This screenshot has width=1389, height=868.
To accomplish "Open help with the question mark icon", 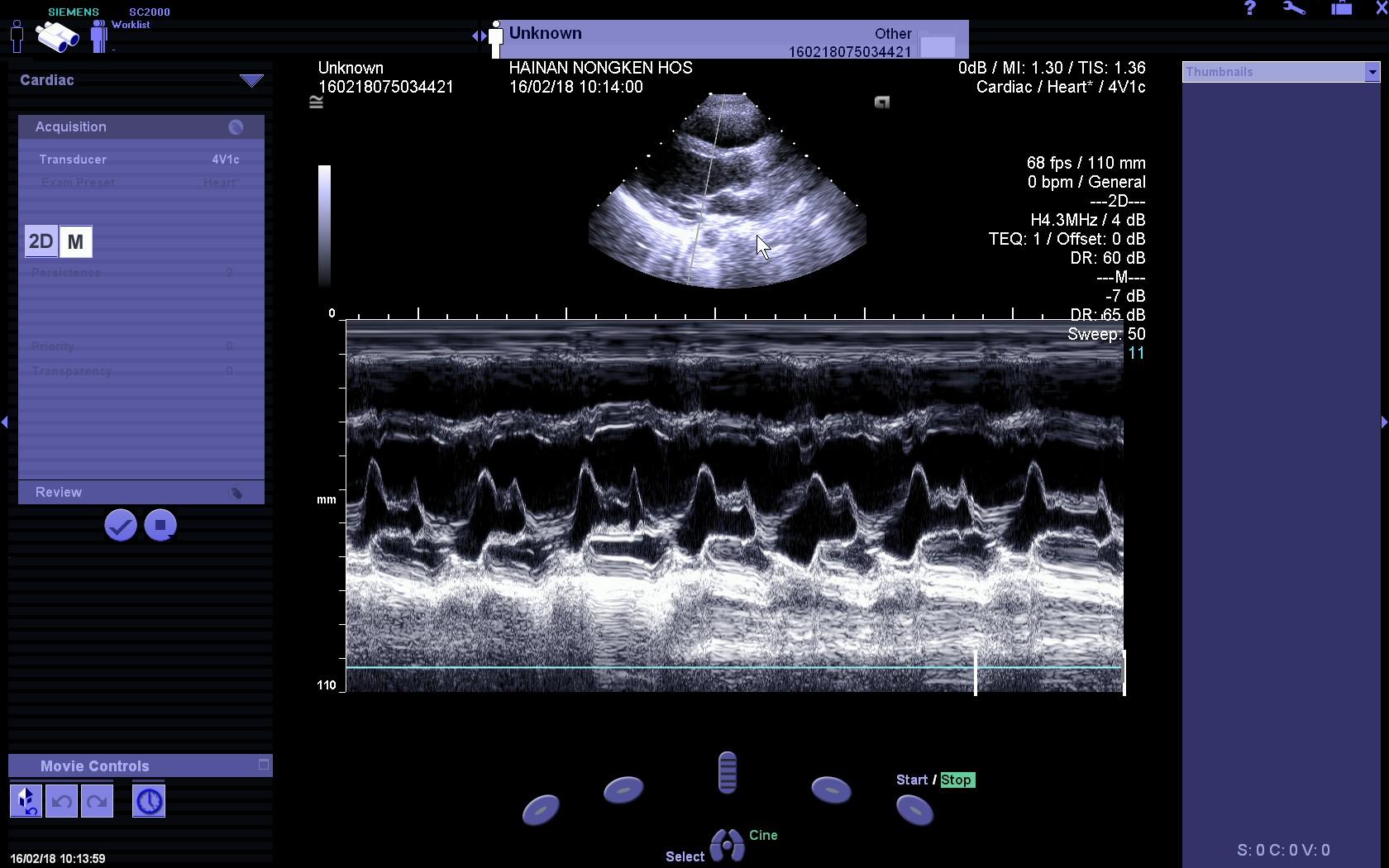I will point(1249,9).
